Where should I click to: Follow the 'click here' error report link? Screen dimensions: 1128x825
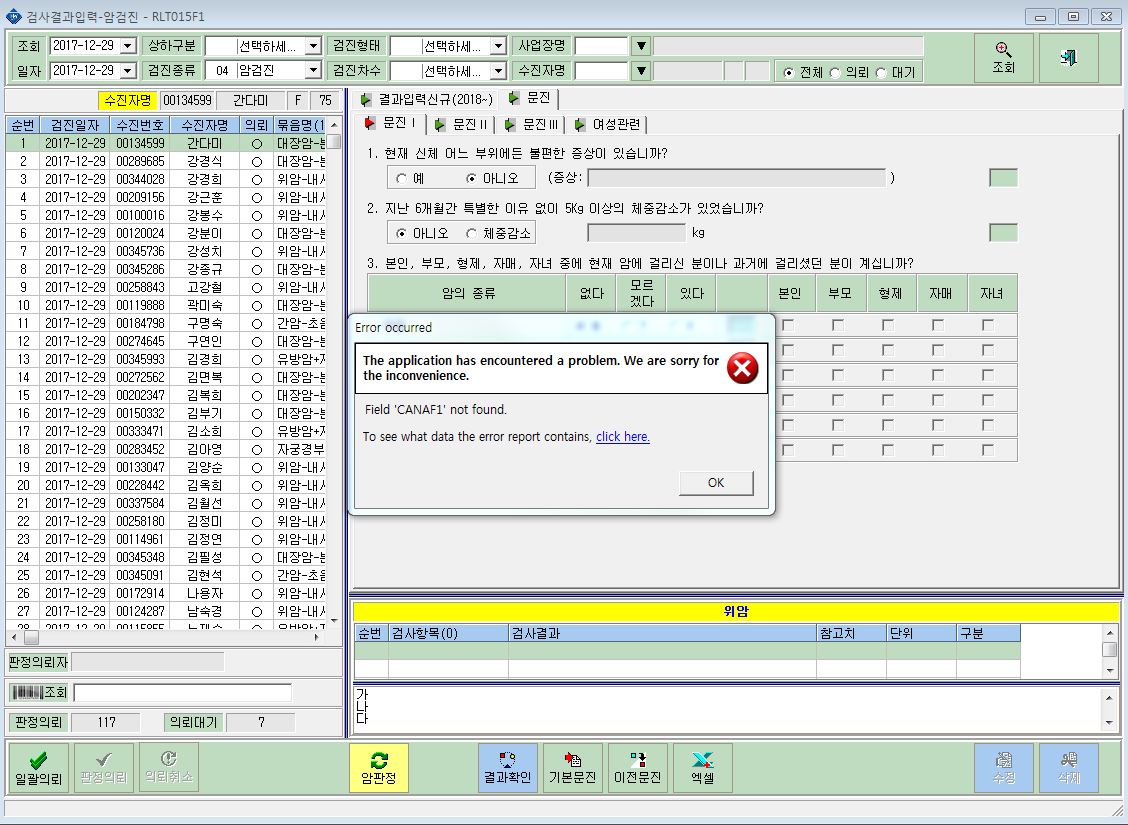[622, 437]
